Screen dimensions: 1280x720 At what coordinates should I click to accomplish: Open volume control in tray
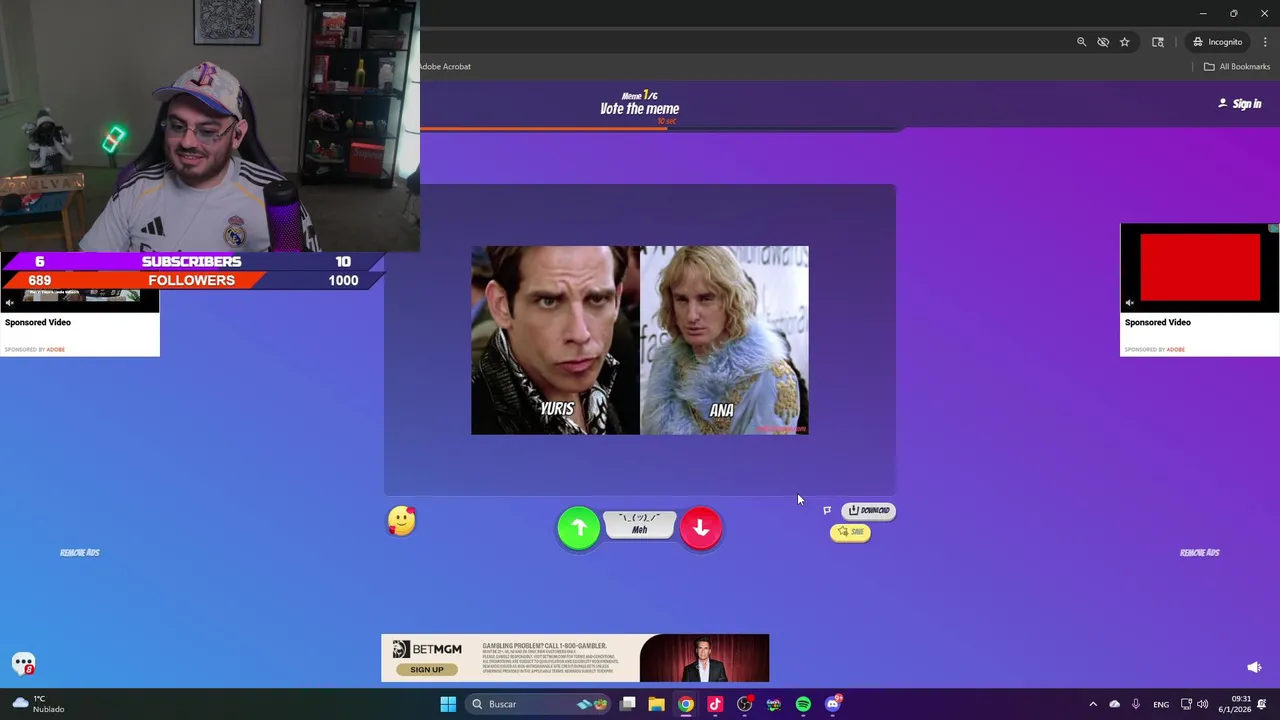coord(1203,704)
